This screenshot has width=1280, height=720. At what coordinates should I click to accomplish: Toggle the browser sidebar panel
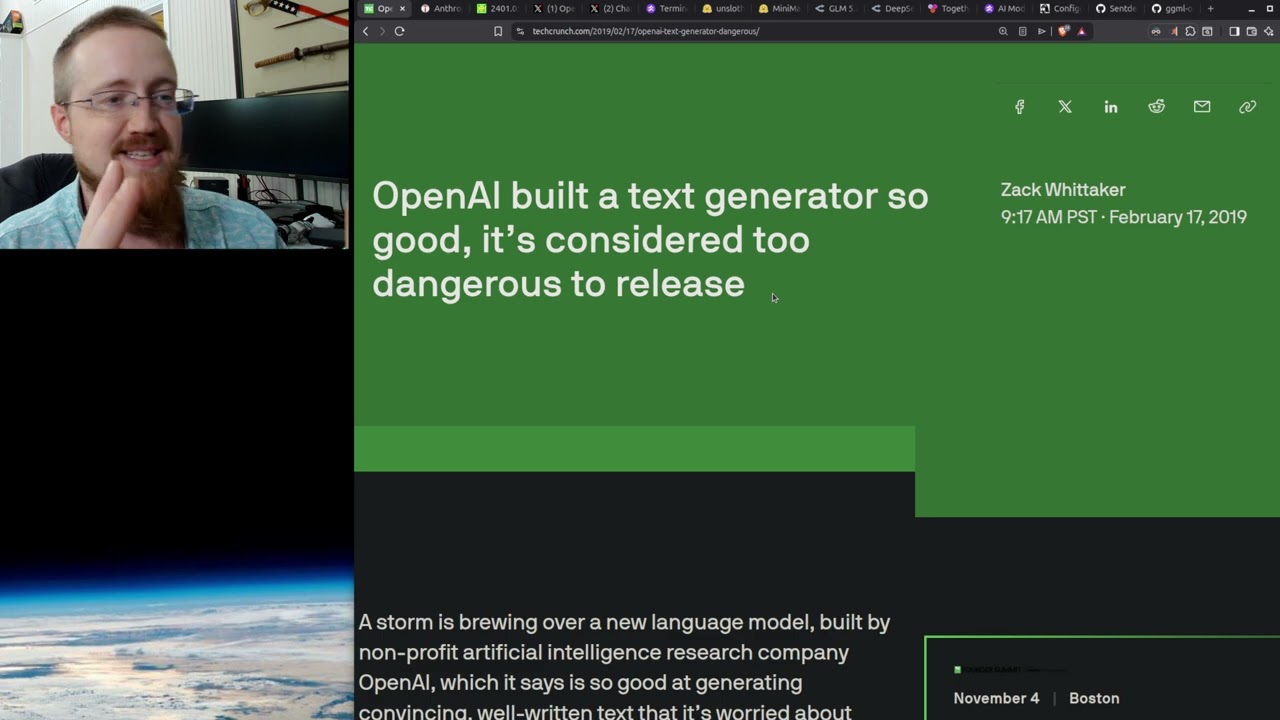coord(1234,31)
